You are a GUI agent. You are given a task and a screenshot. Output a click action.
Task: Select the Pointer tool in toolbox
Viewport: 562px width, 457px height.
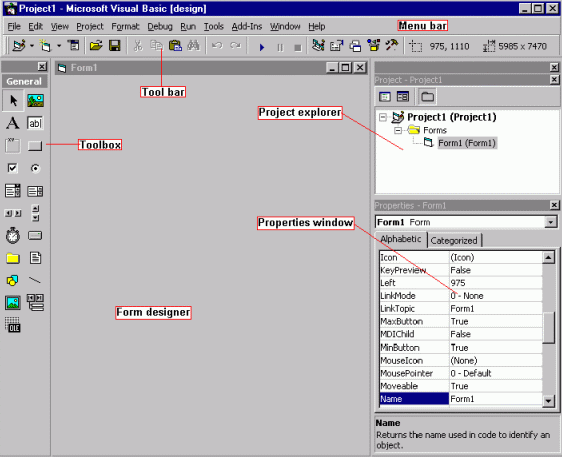tap(13, 100)
